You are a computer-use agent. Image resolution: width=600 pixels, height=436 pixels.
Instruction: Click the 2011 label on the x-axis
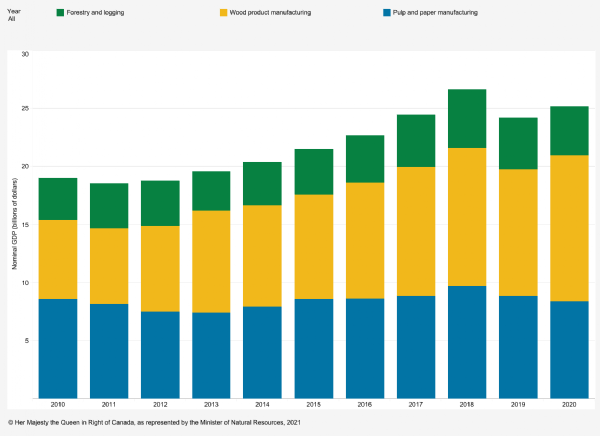coord(109,406)
